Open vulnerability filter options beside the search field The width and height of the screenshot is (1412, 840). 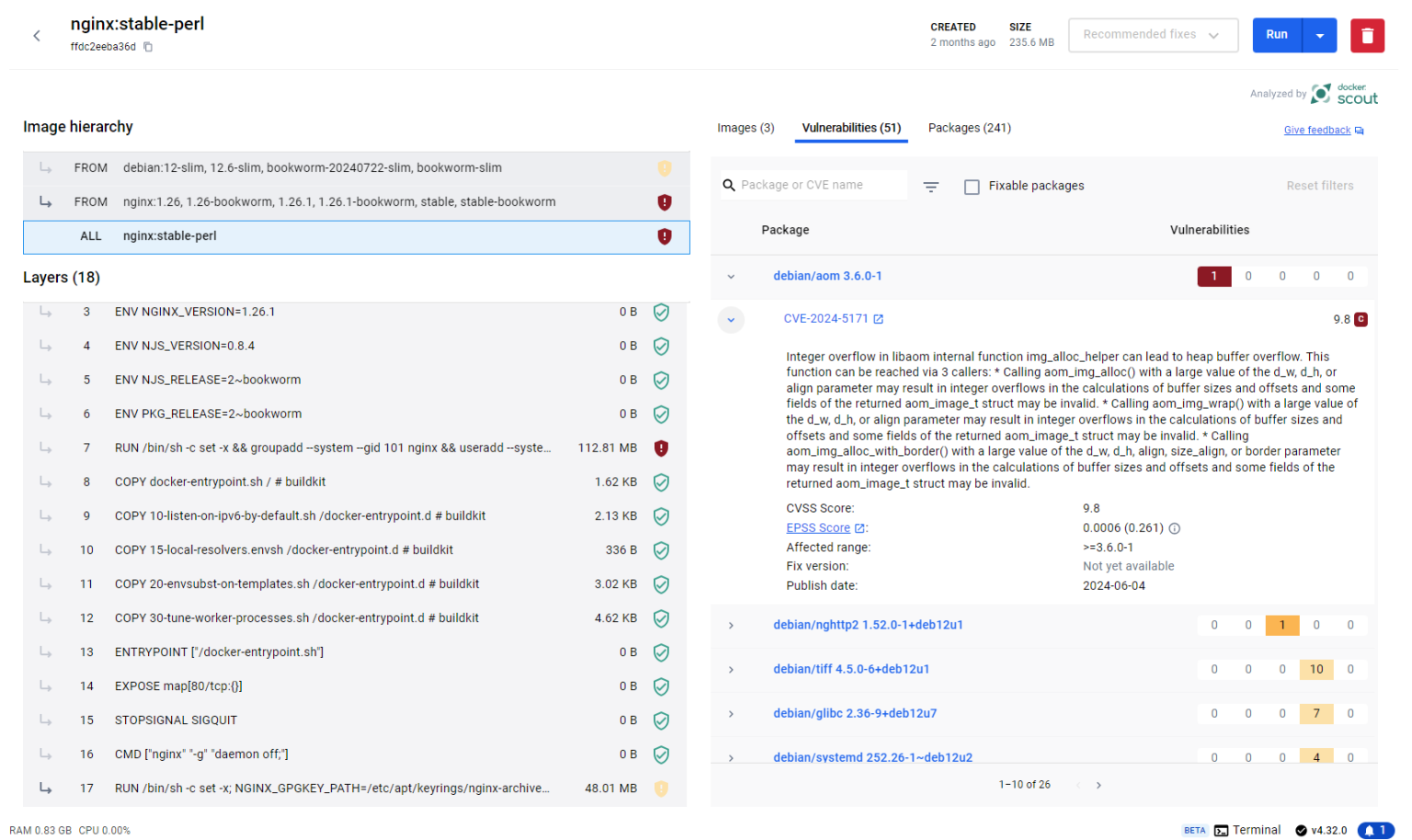pyautogui.click(x=931, y=186)
